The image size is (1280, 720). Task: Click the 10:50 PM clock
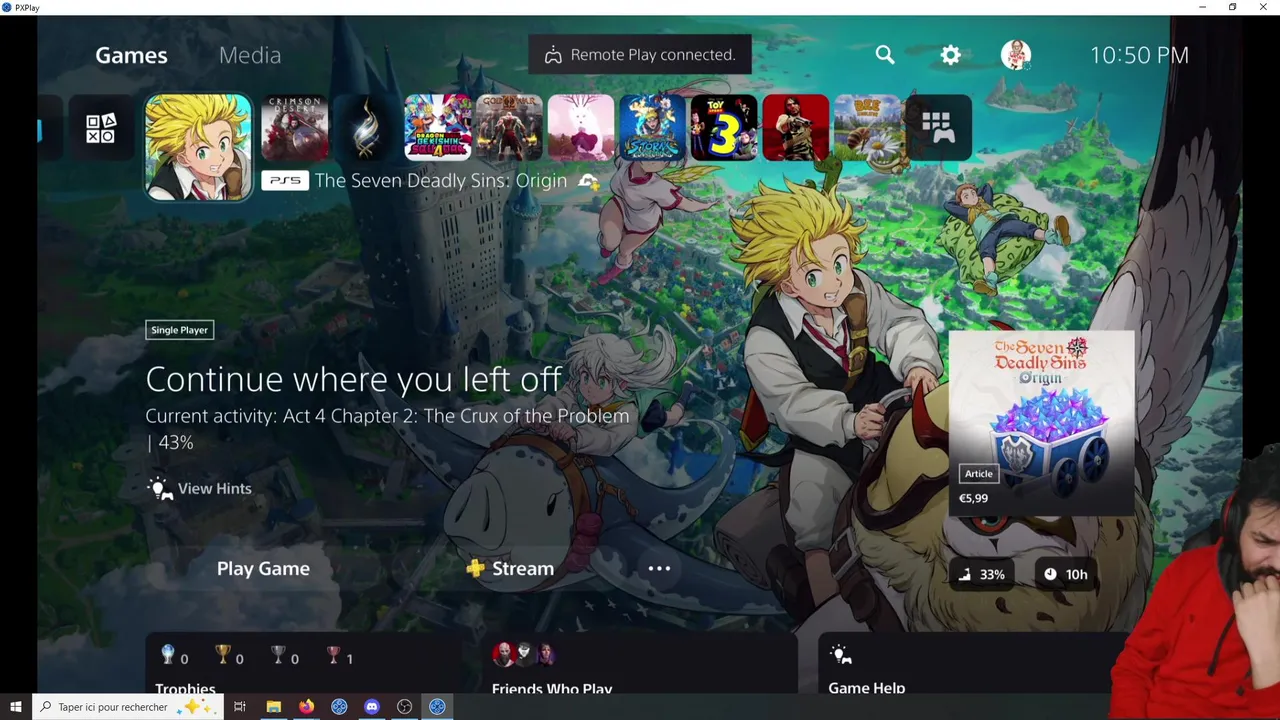(x=1139, y=55)
